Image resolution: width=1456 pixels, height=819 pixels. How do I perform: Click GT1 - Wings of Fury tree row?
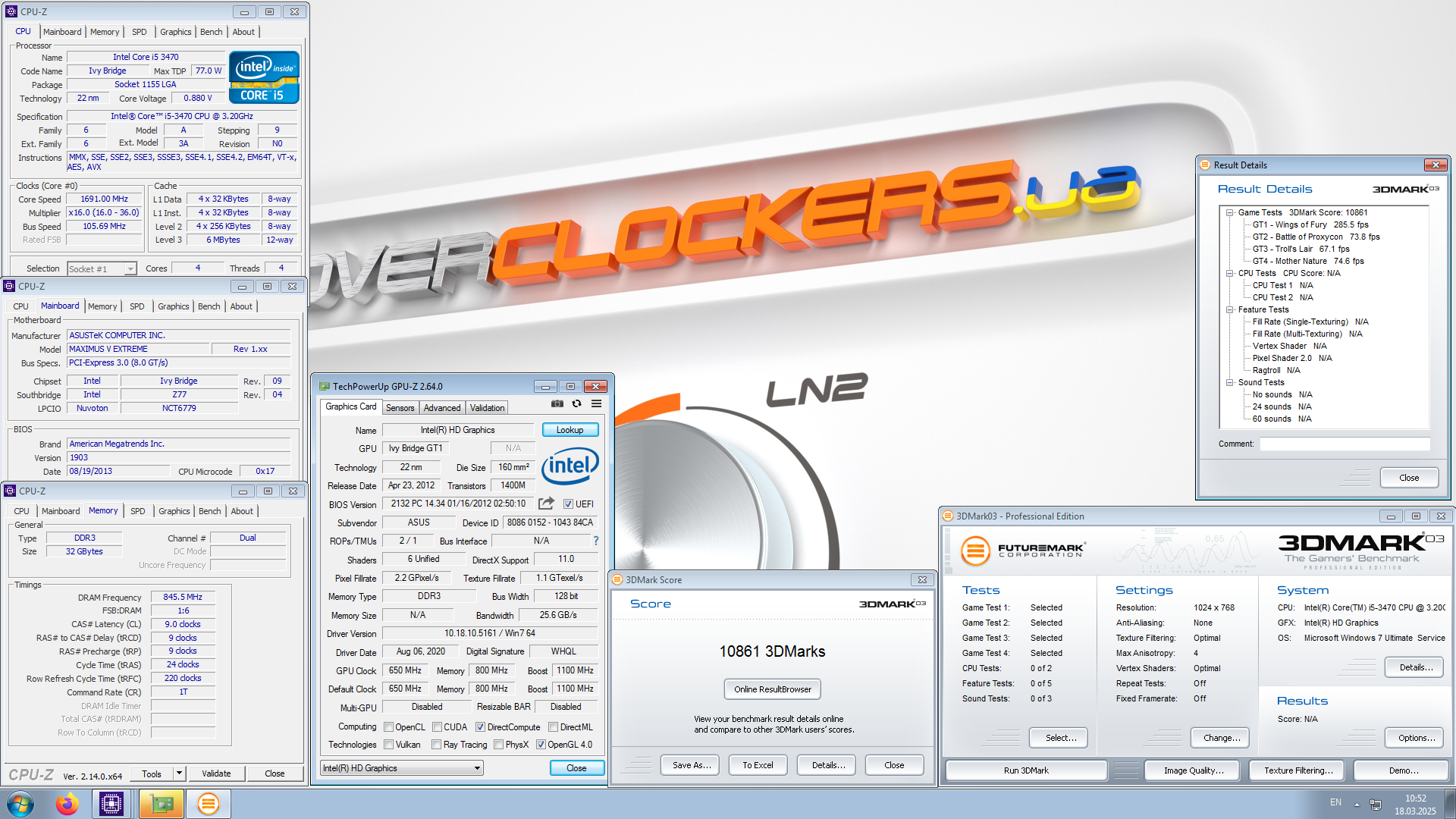coord(1310,225)
